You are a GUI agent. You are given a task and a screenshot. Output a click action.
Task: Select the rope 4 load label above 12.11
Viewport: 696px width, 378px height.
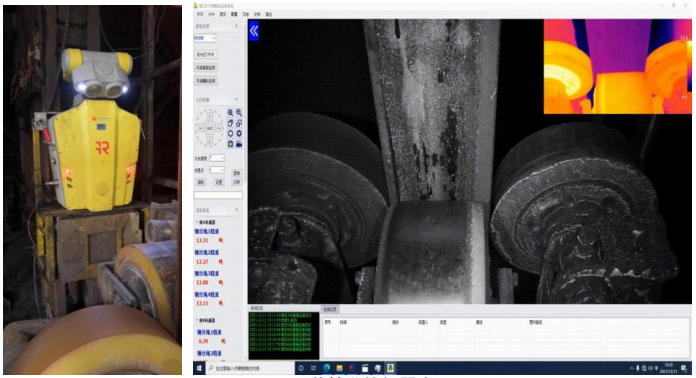206,294
